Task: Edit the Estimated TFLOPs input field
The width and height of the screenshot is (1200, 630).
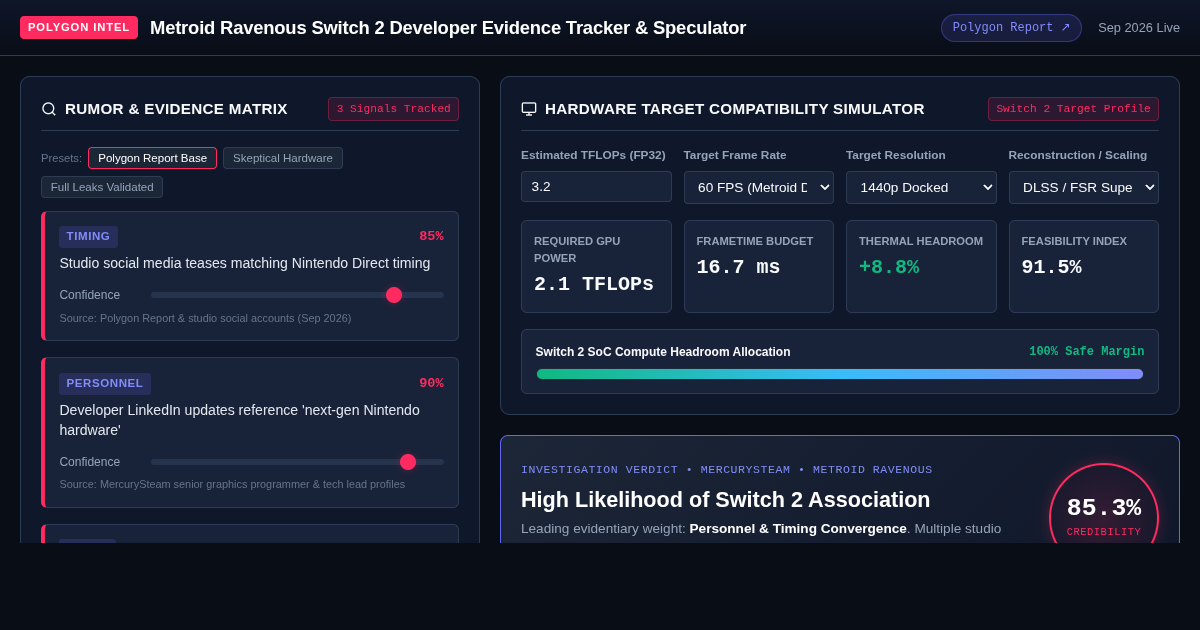Action: coord(596,186)
